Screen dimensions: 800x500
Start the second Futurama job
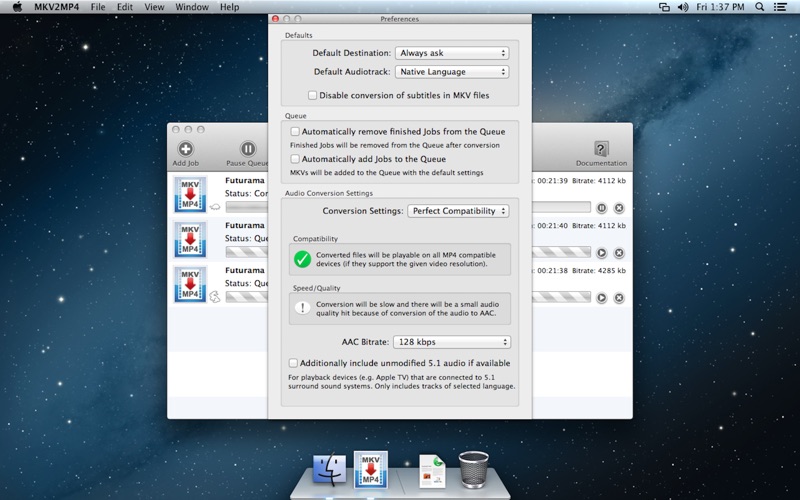[x=601, y=253]
